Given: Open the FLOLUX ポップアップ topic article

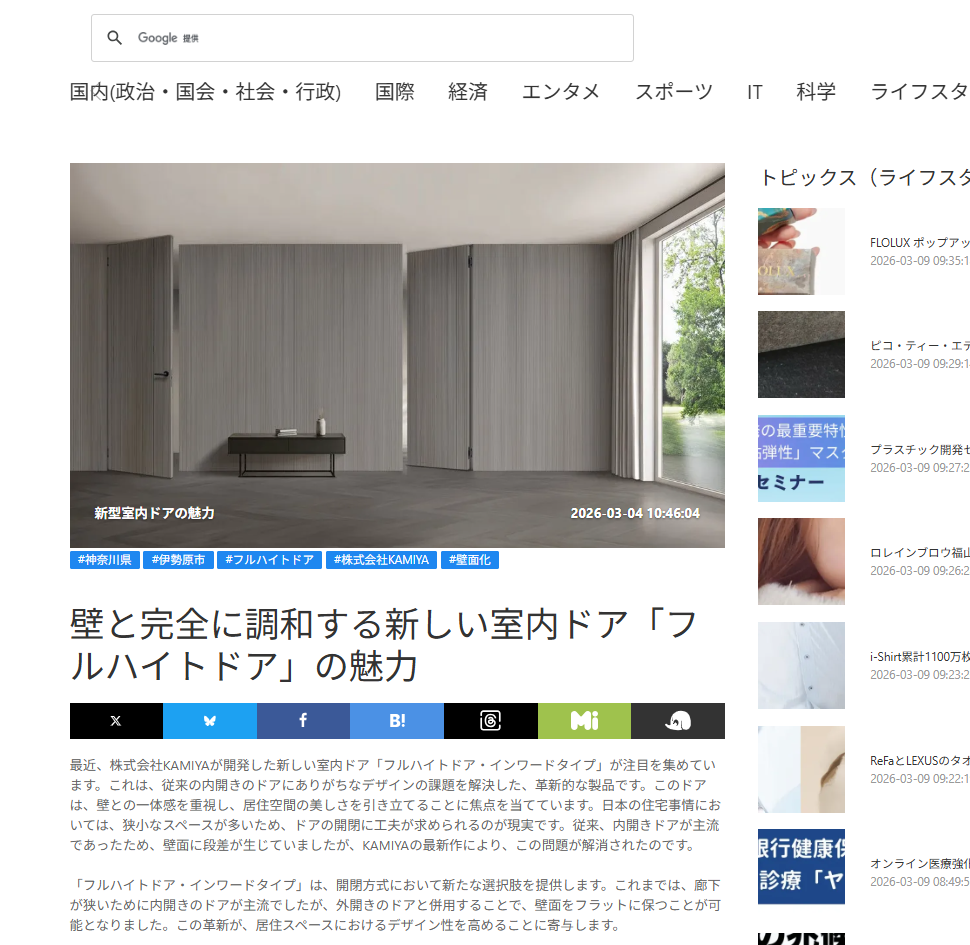Looking at the screenshot, I should pos(918,243).
